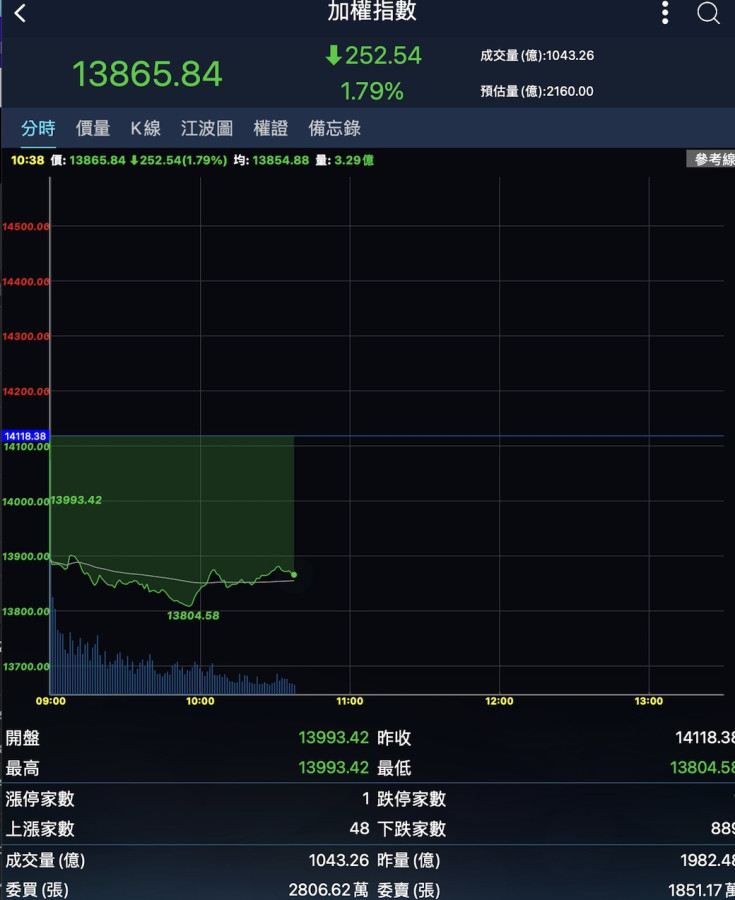Viewport: 735px width, 900px height.
Task: Toggle the 參考線 button
Action: 711,160
